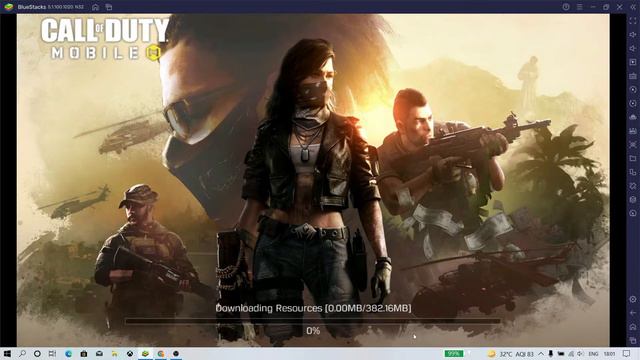The image size is (640, 360).
Task: Switch the ENG input language
Action: click(x=593, y=354)
